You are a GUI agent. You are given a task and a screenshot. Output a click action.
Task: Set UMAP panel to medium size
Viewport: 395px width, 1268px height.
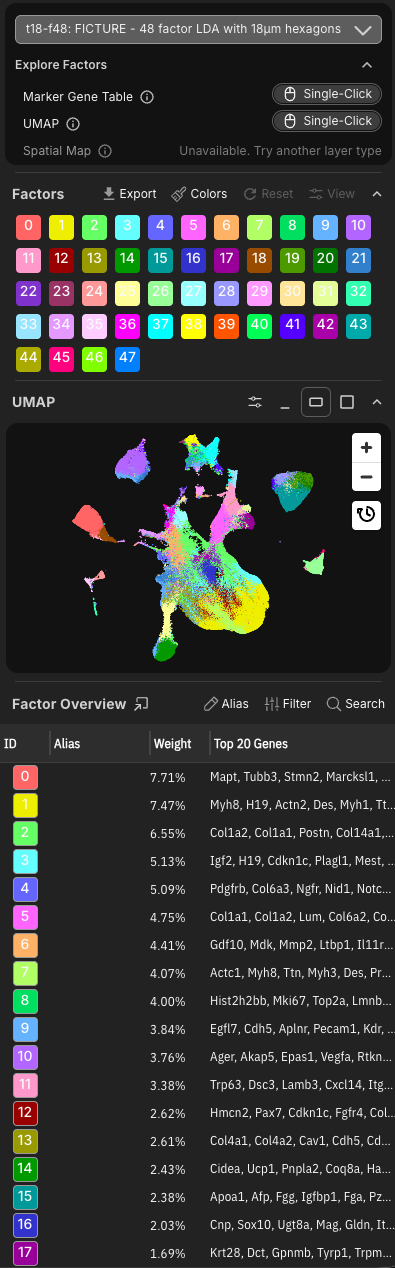316,402
